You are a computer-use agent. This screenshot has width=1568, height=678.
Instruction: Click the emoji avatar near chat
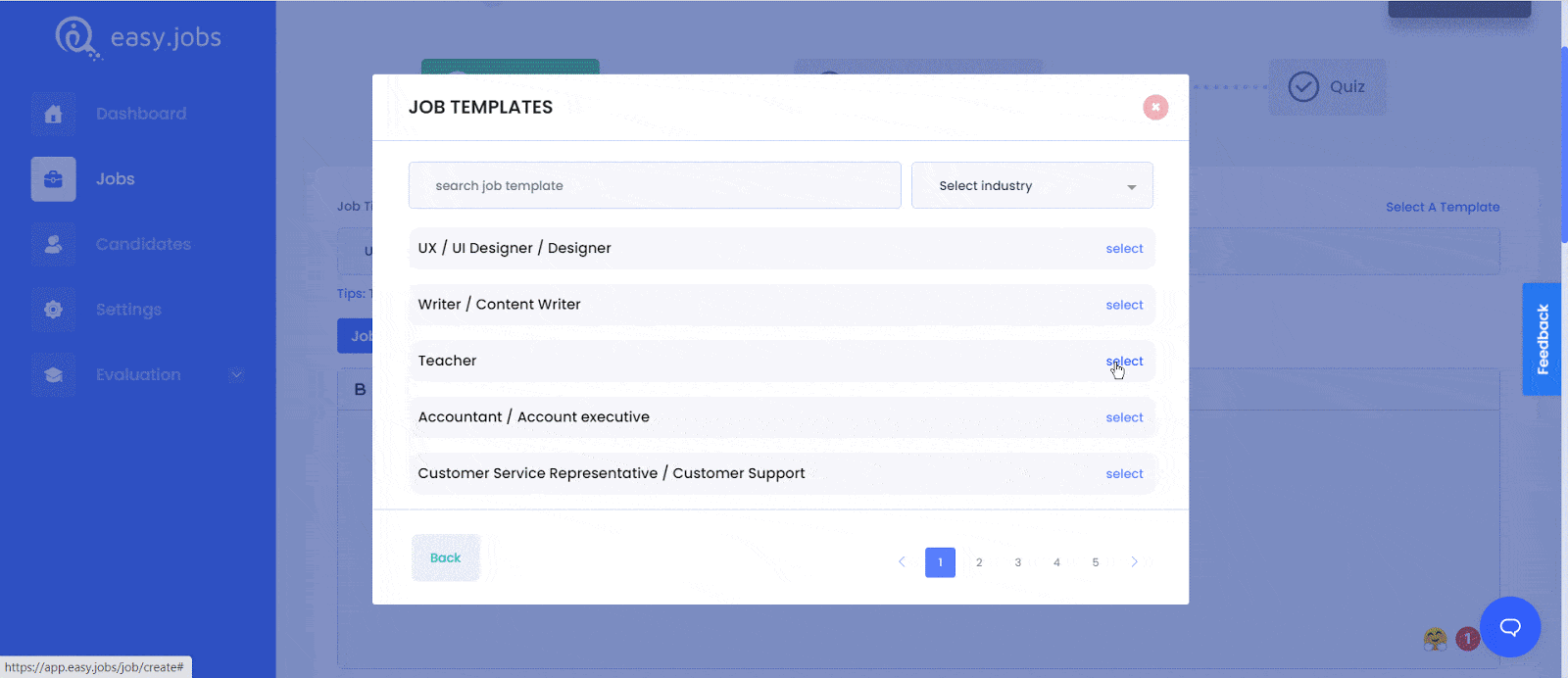point(1436,640)
